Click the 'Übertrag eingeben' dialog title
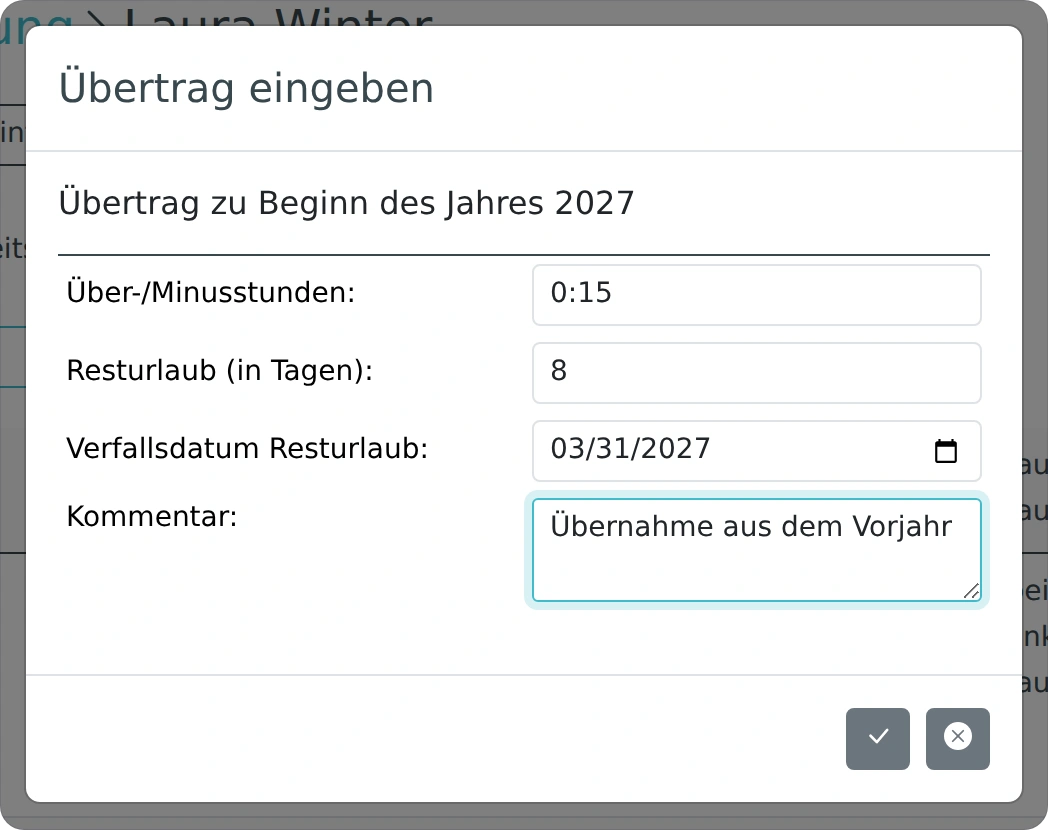 pyautogui.click(x=247, y=88)
